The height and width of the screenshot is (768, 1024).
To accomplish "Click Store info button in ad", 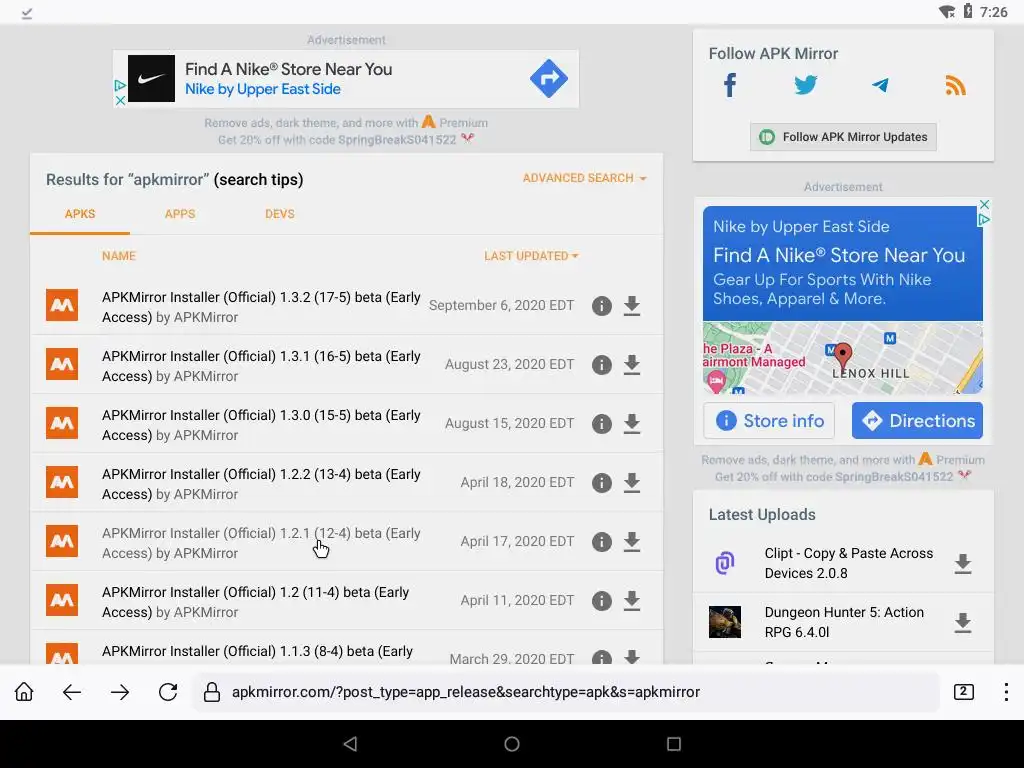I will pyautogui.click(x=769, y=421).
